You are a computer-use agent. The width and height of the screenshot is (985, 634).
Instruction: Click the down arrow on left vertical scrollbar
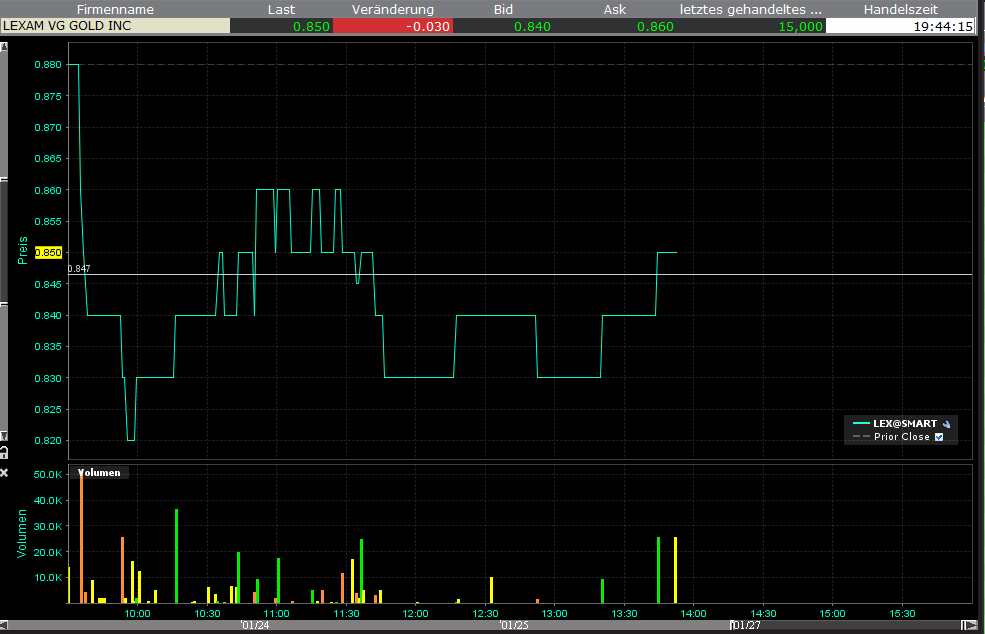(4, 436)
